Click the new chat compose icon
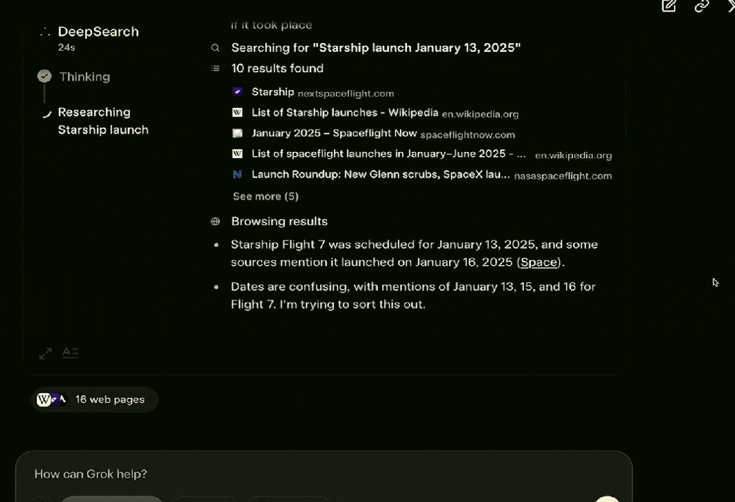The width and height of the screenshot is (735, 502). 668,6
